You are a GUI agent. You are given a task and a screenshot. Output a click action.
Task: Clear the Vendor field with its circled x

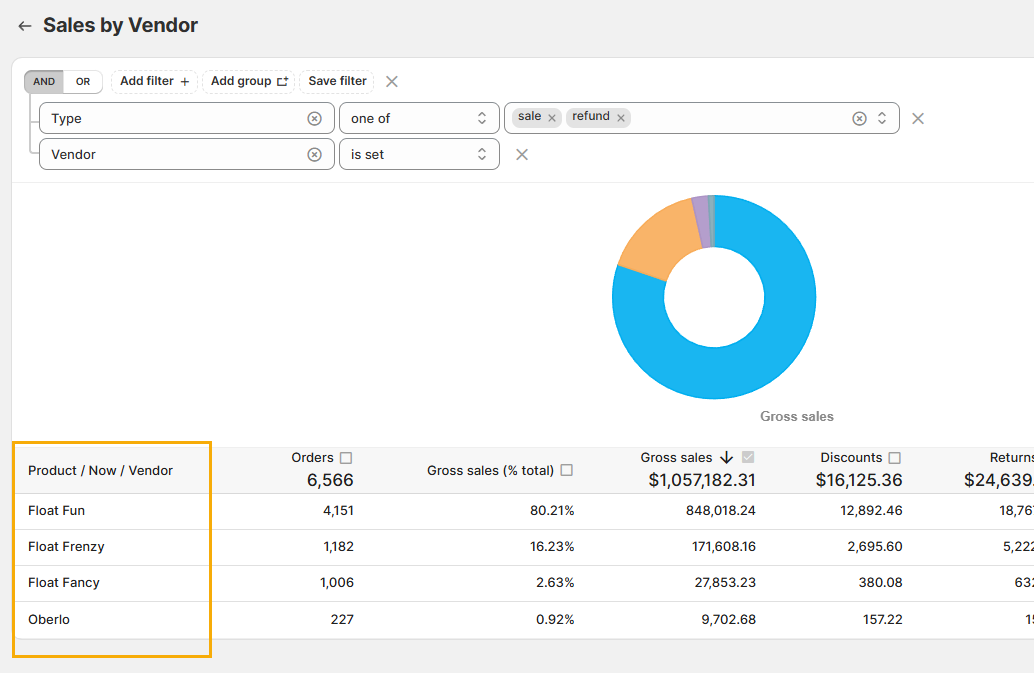[x=314, y=154]
